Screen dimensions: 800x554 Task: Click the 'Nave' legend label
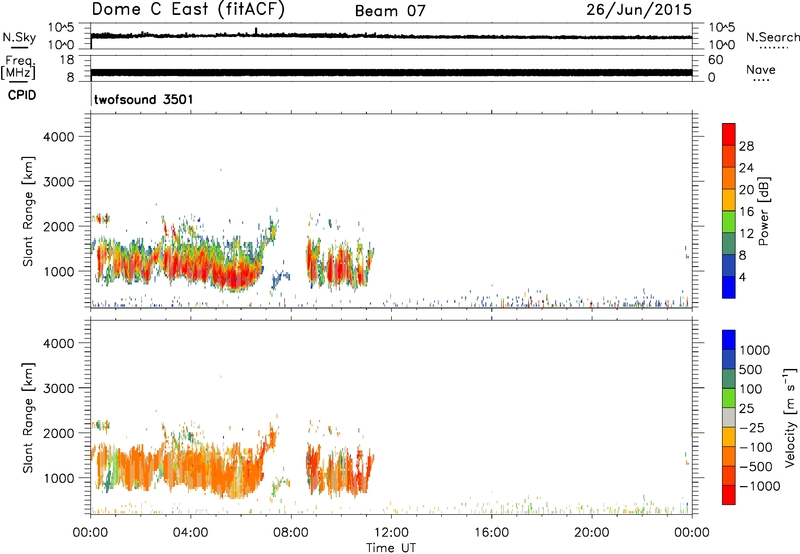pos(761,69)
